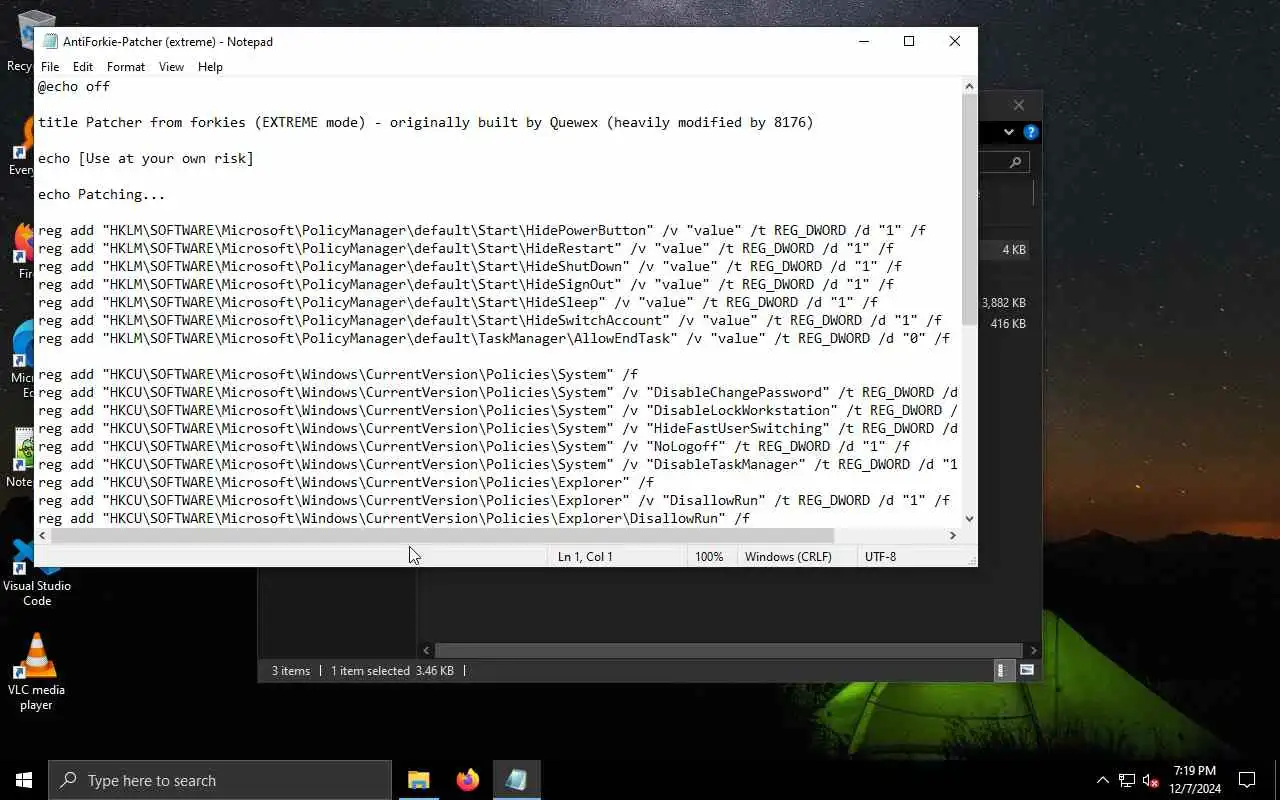
Task: Click the HideSleep registry line
Action: click(458, 303)
